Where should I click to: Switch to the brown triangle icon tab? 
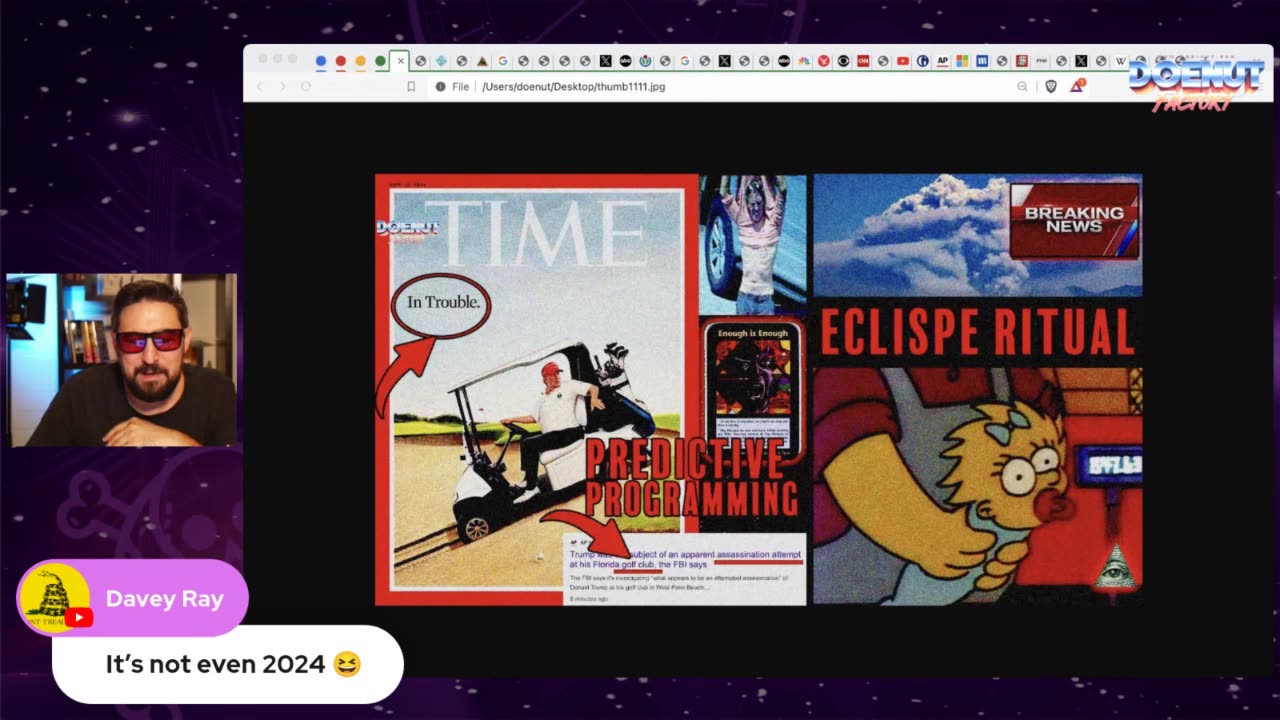point(482,61)
